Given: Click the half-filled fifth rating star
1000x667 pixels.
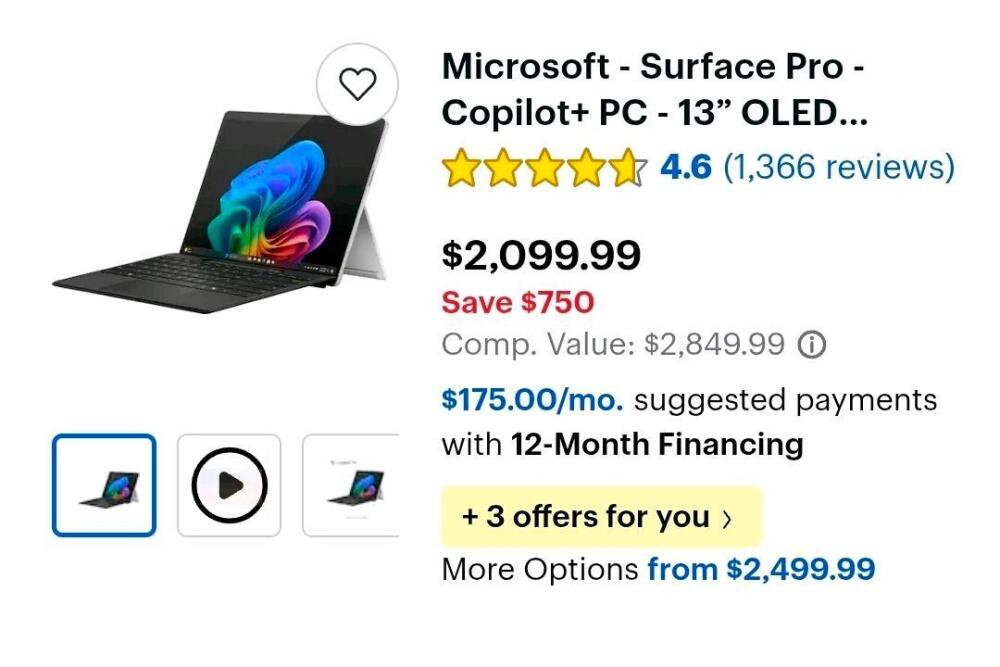Looking at the screenshot, I should [628, 167].
